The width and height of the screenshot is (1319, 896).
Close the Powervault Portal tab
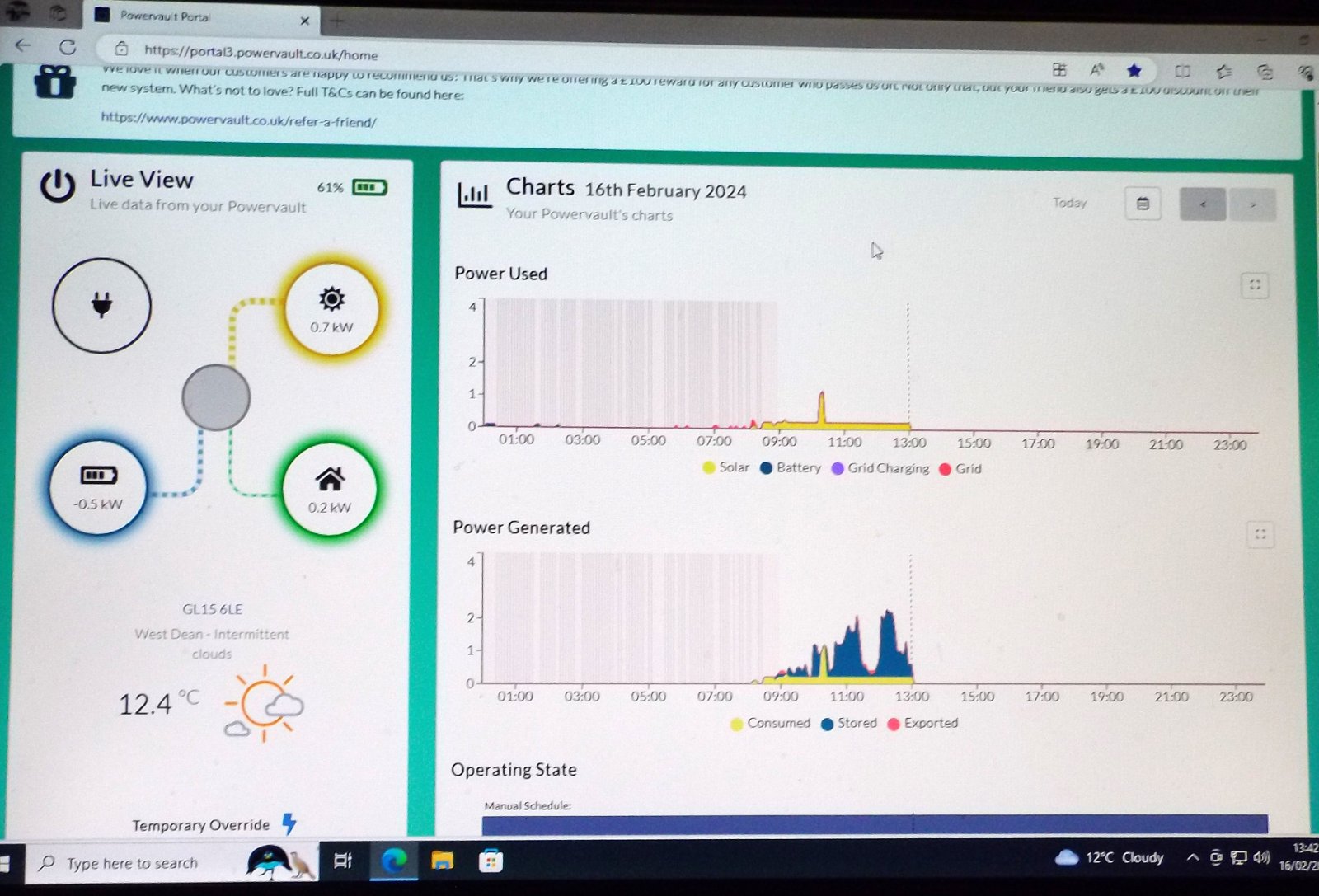pos(305,21)
